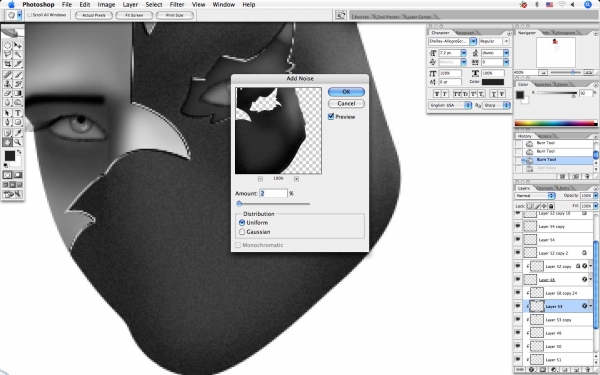The height and width of the screenshot is (375, 600).
Task: Hide Layer 54 copy via eye icon
Action: tap(518, 226)
